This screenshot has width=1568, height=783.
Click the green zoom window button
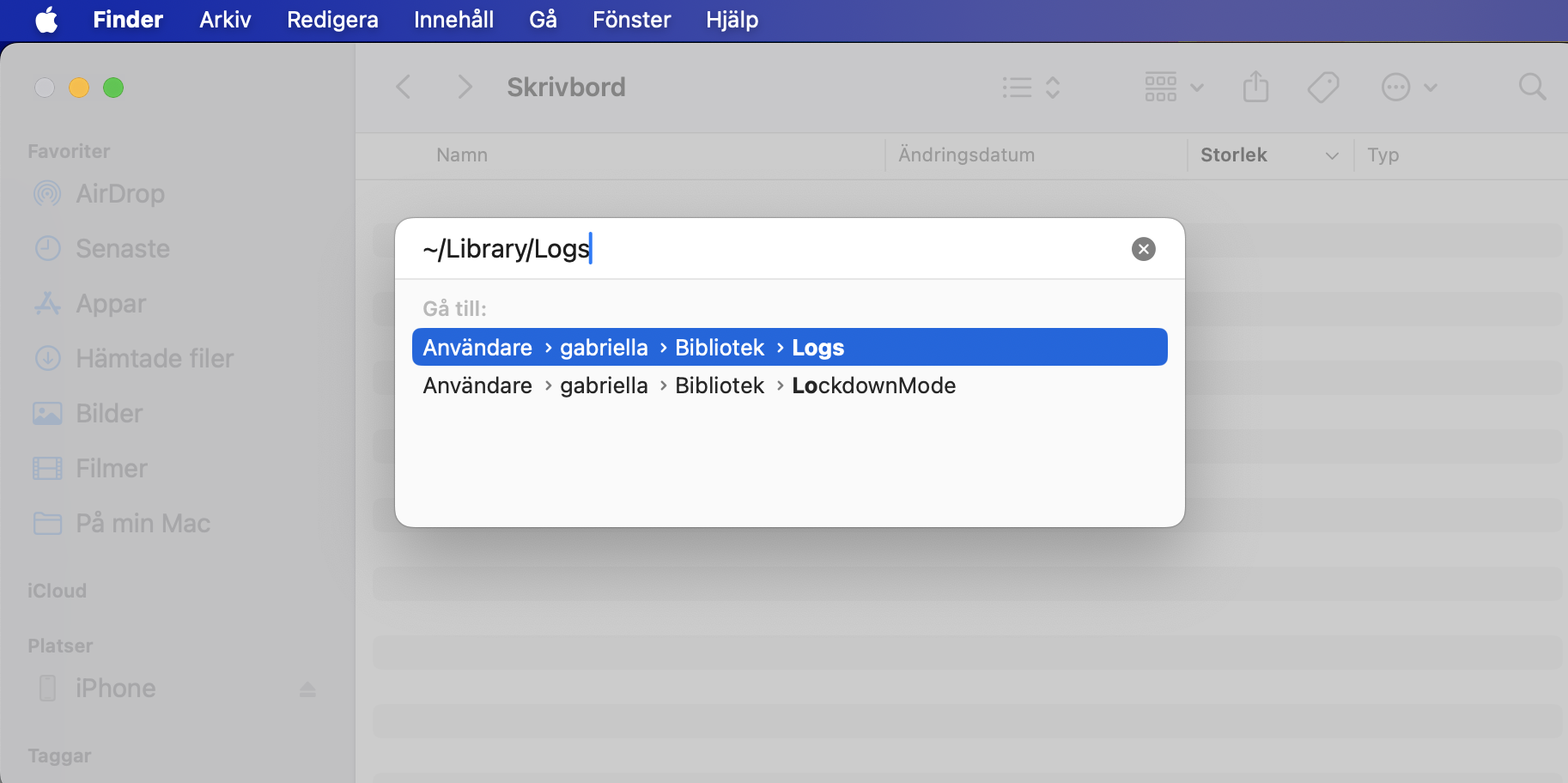(x=113, y=88)
